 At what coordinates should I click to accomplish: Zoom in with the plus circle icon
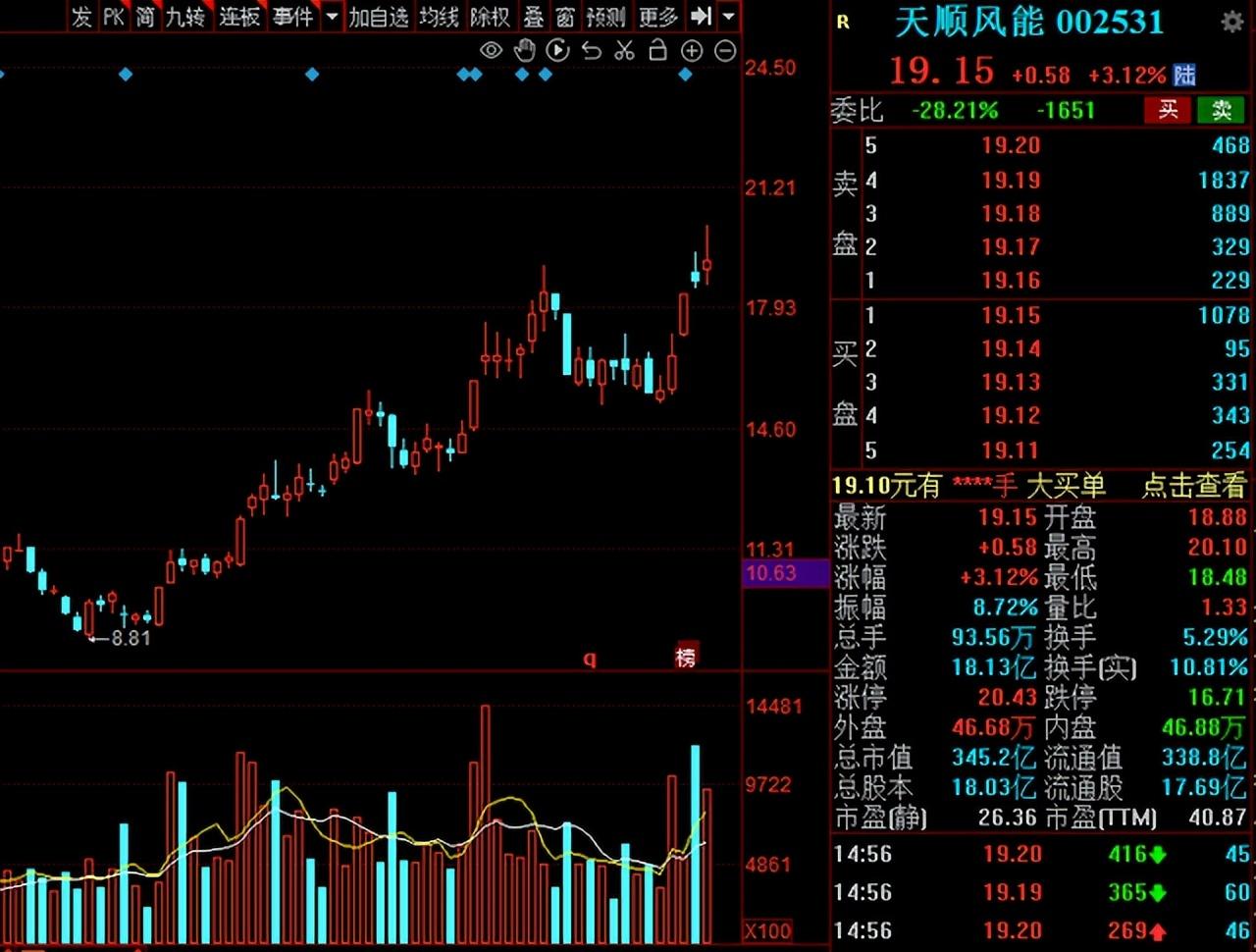tap(692, 50)
